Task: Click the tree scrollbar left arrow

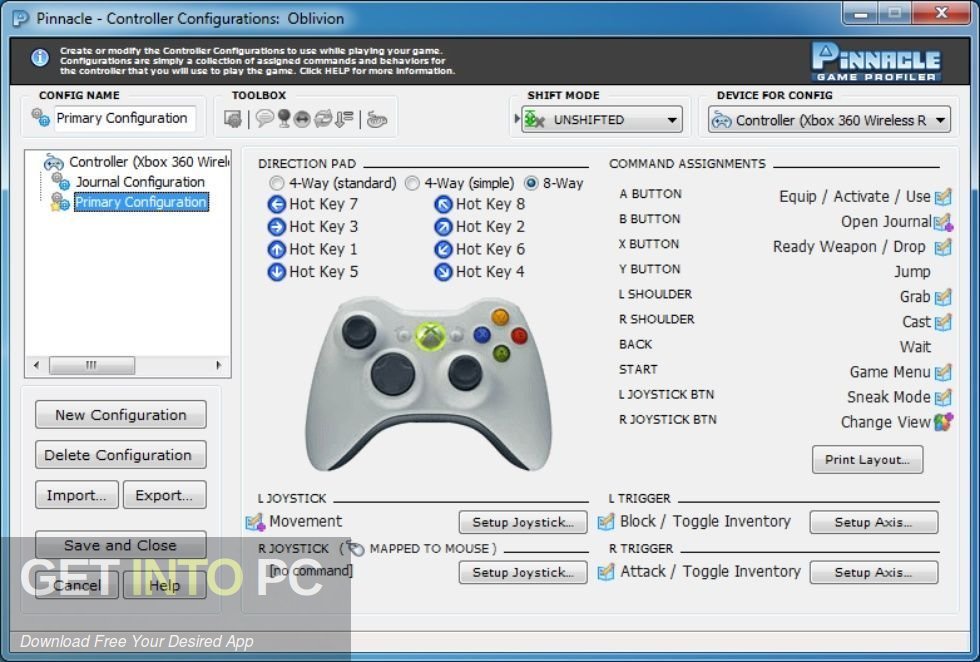Action: pos(36,365)
